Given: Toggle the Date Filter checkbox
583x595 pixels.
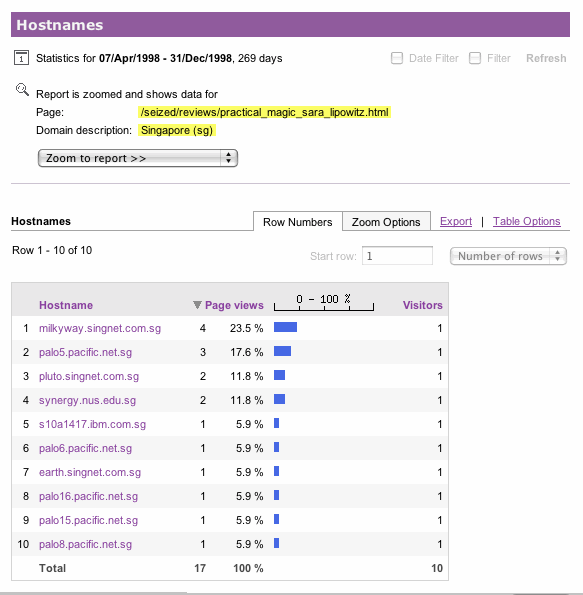Looking at the screenshot, I should click(x=397, y=58).
